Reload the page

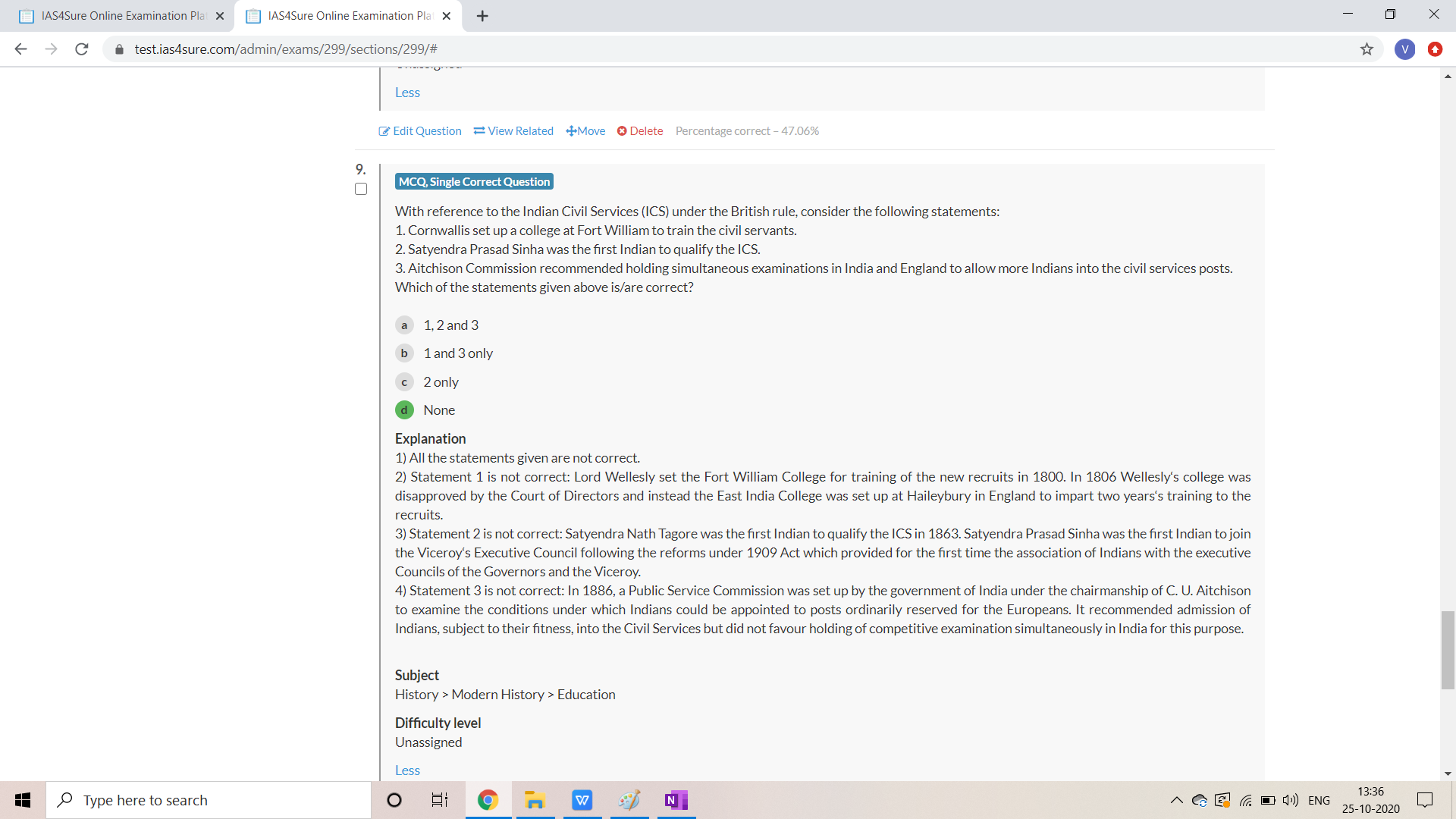point(82,49)
